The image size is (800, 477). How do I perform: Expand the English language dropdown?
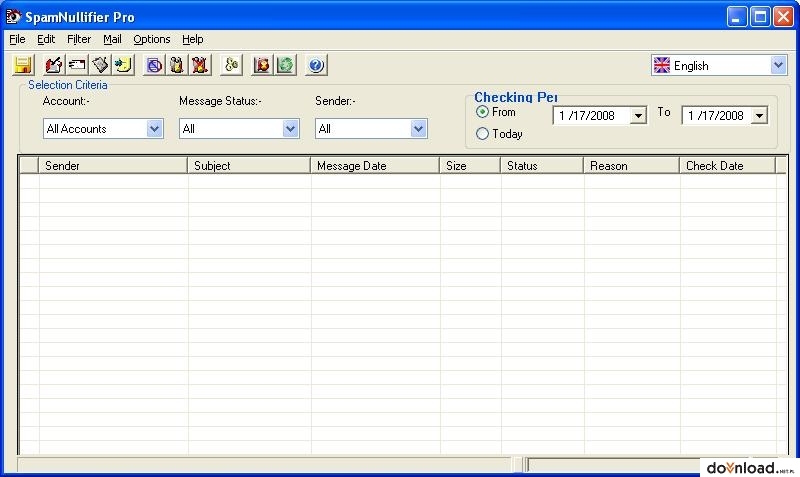[778, 65]
